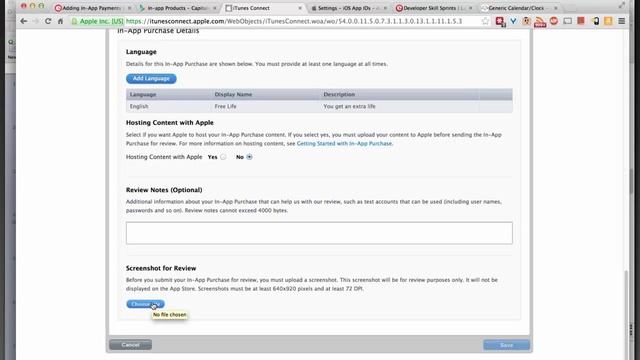Click the Screenshot for Review heading
This screenshot has height=360, width=640.
click(x=161, y=268)
